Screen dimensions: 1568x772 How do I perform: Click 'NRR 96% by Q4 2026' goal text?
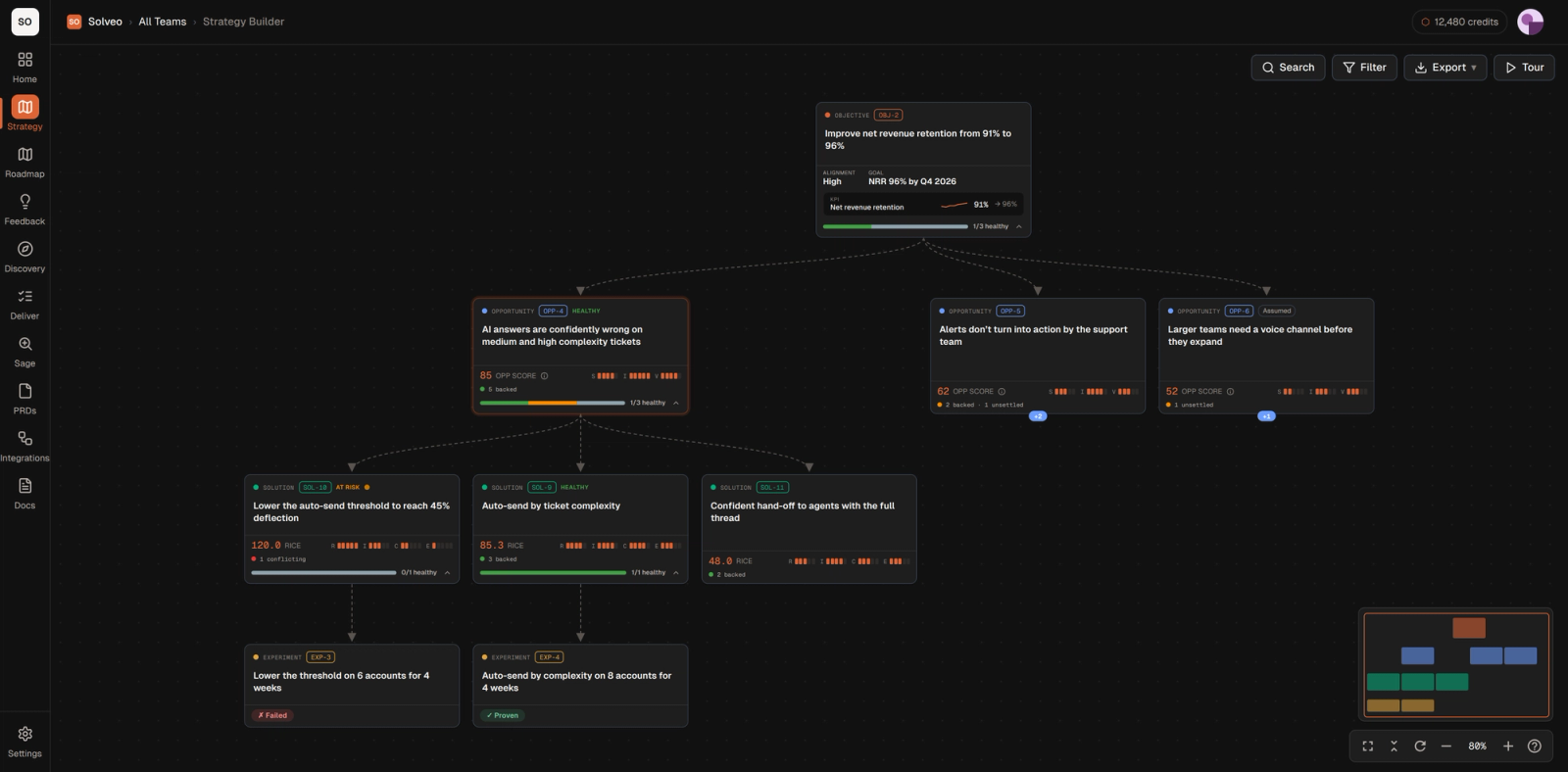pyautogui.click(x=912, y=181)
